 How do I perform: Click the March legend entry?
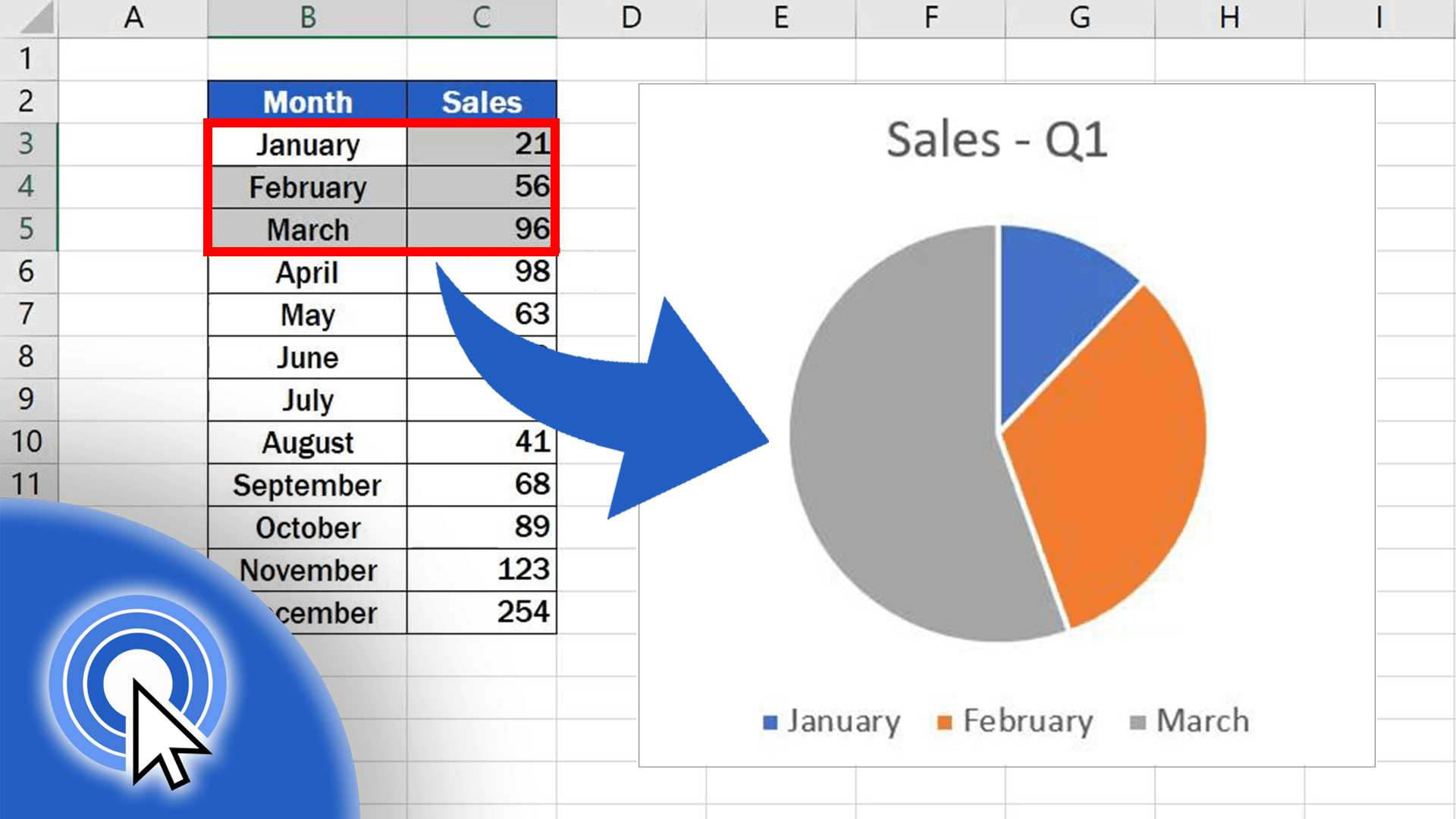tap(1189, 721)
